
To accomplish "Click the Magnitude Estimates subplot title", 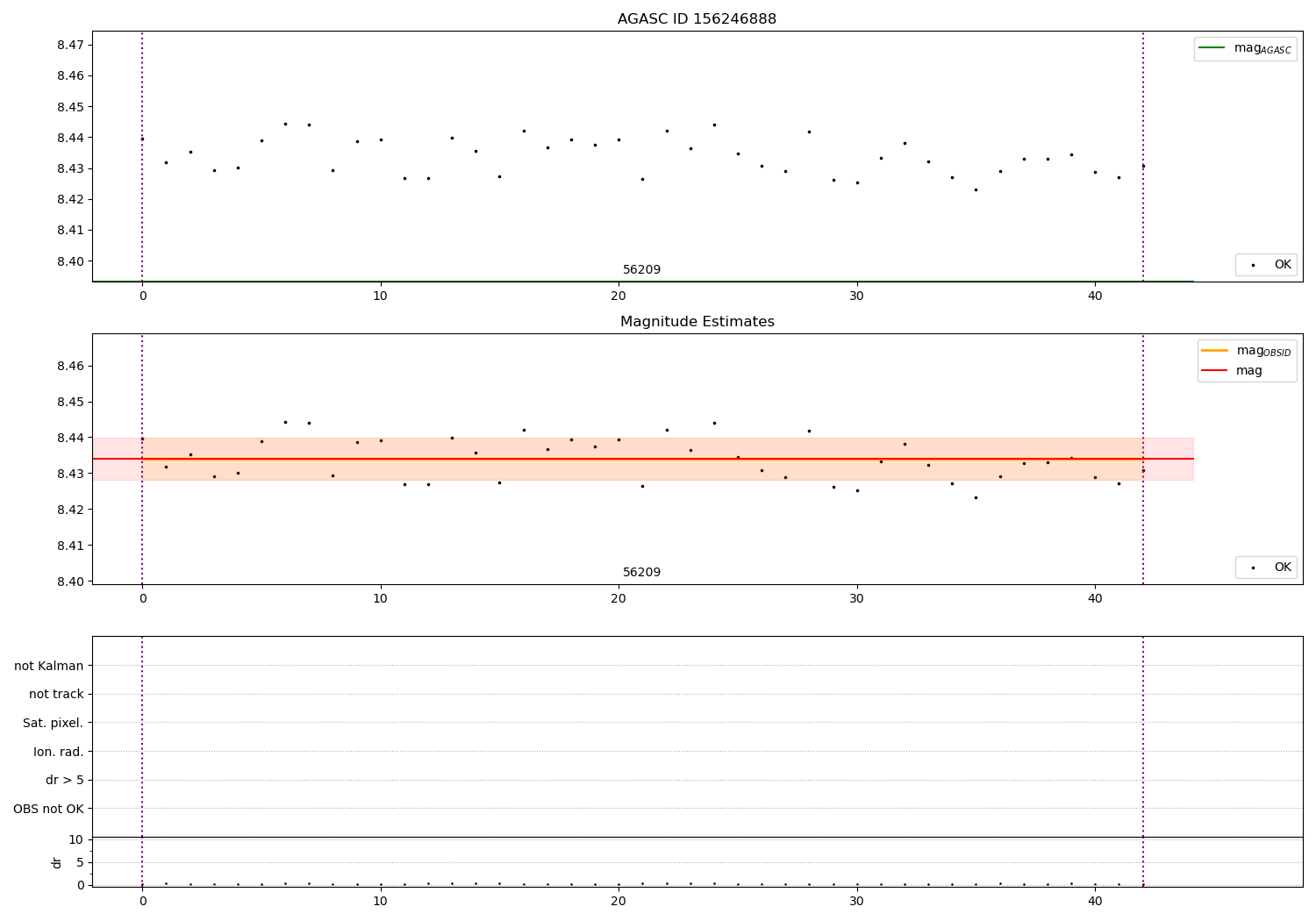I will pos(697,322).
